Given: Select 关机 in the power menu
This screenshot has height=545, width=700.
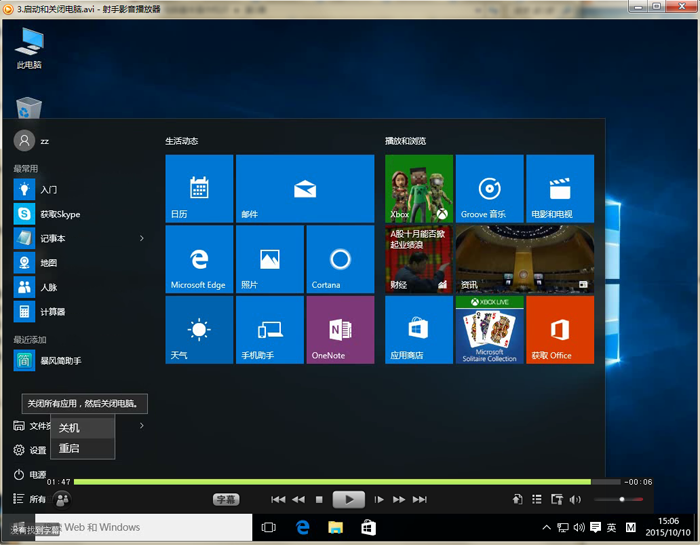Looking at the screenshot, I should tap(83, 428).
